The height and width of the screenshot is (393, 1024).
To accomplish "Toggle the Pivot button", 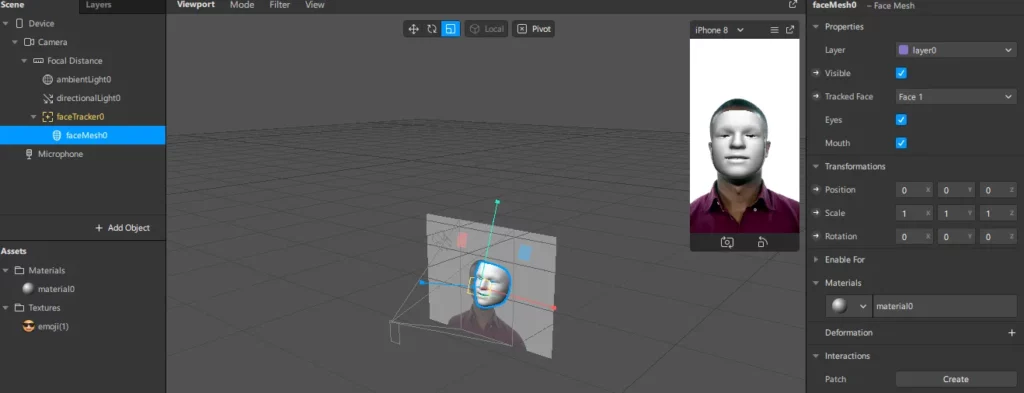I will (x=534, y=29).
